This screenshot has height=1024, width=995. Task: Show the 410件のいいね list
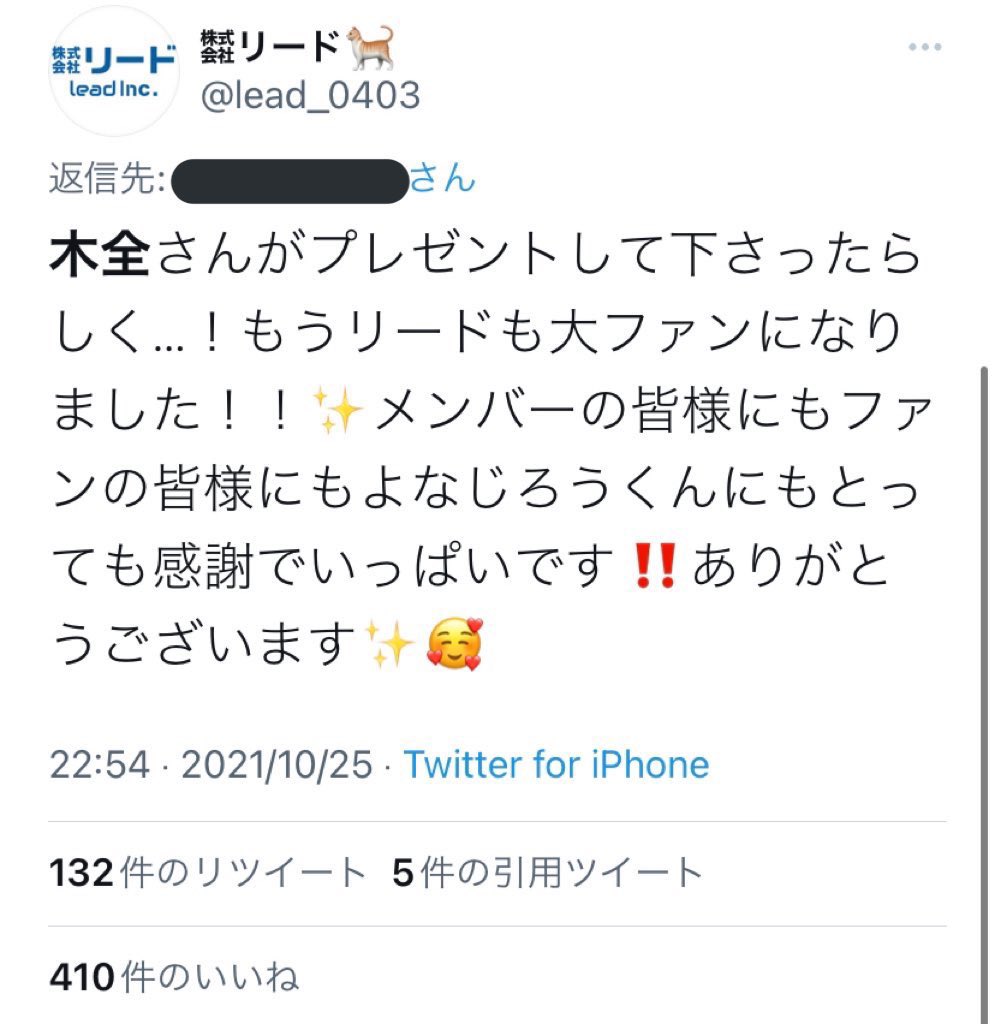click(174, 978)
